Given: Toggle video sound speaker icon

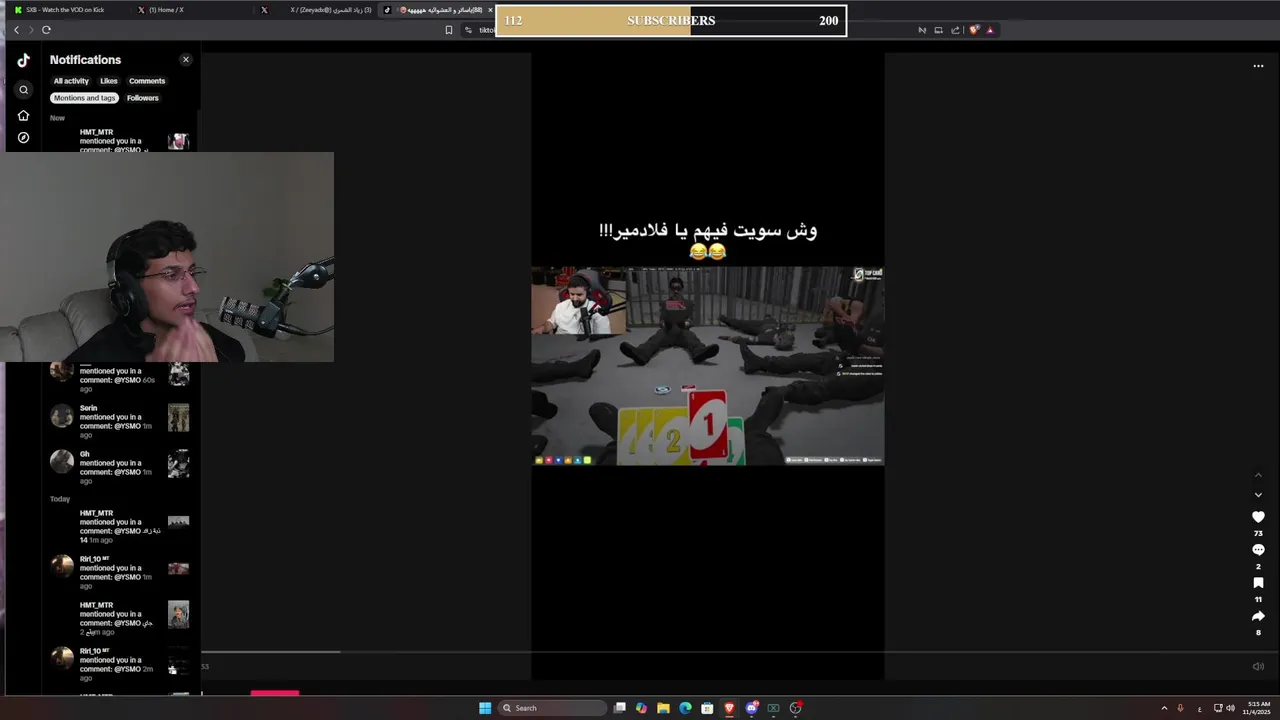Looking at the screenshot, I should [1258, 666].
